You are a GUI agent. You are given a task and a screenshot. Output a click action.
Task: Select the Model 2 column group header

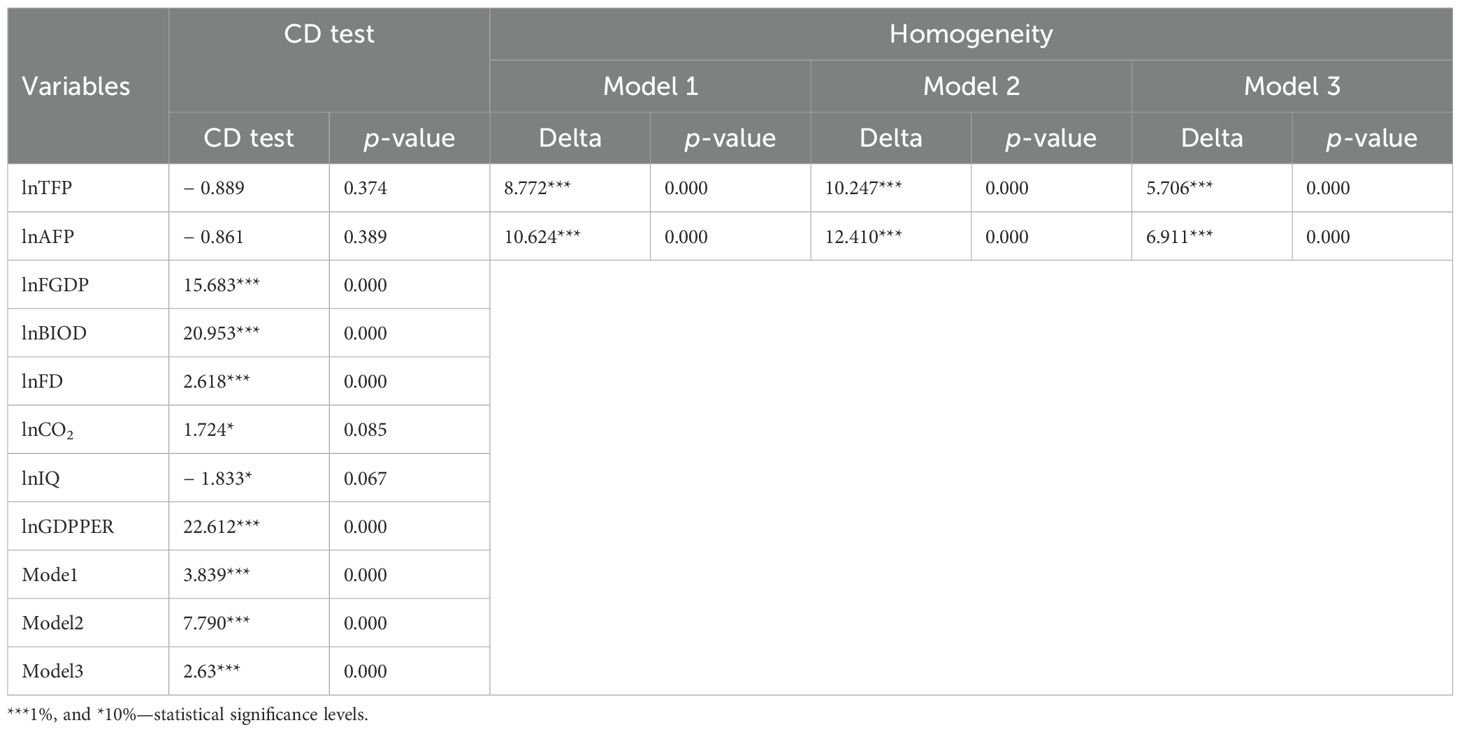(x=971, y=86)
